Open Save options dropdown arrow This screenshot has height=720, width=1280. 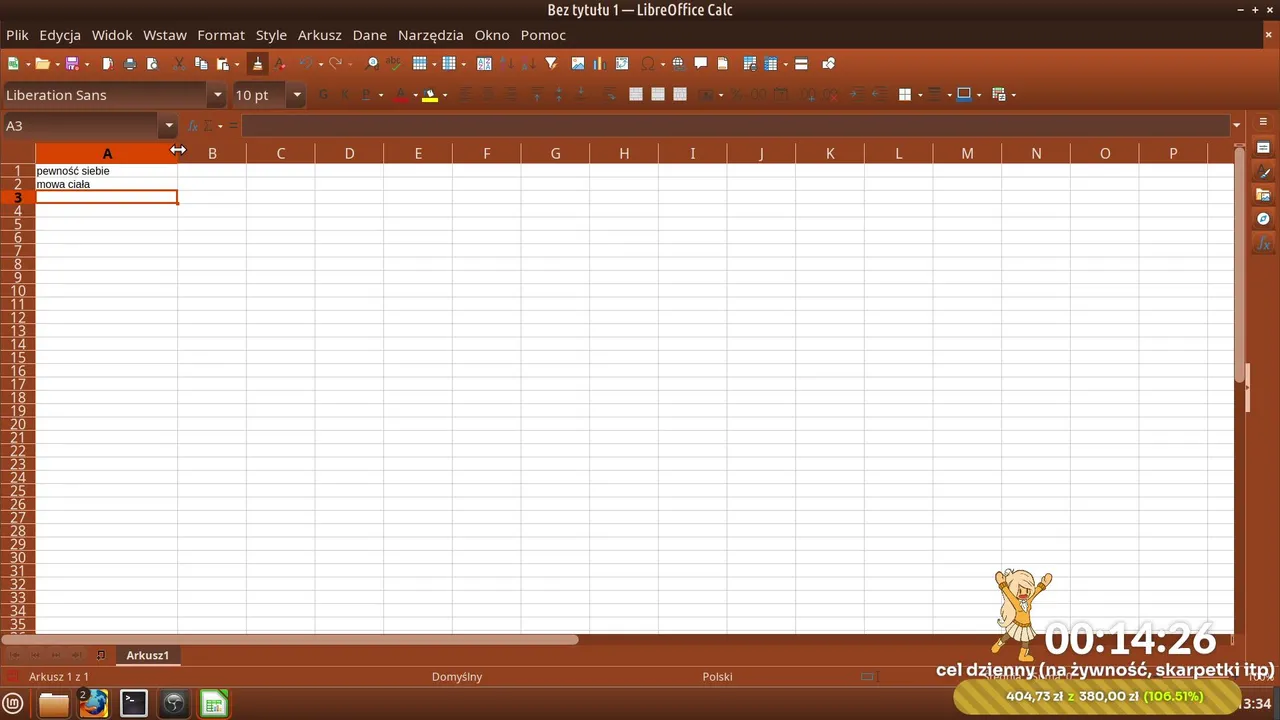(87, 64)
